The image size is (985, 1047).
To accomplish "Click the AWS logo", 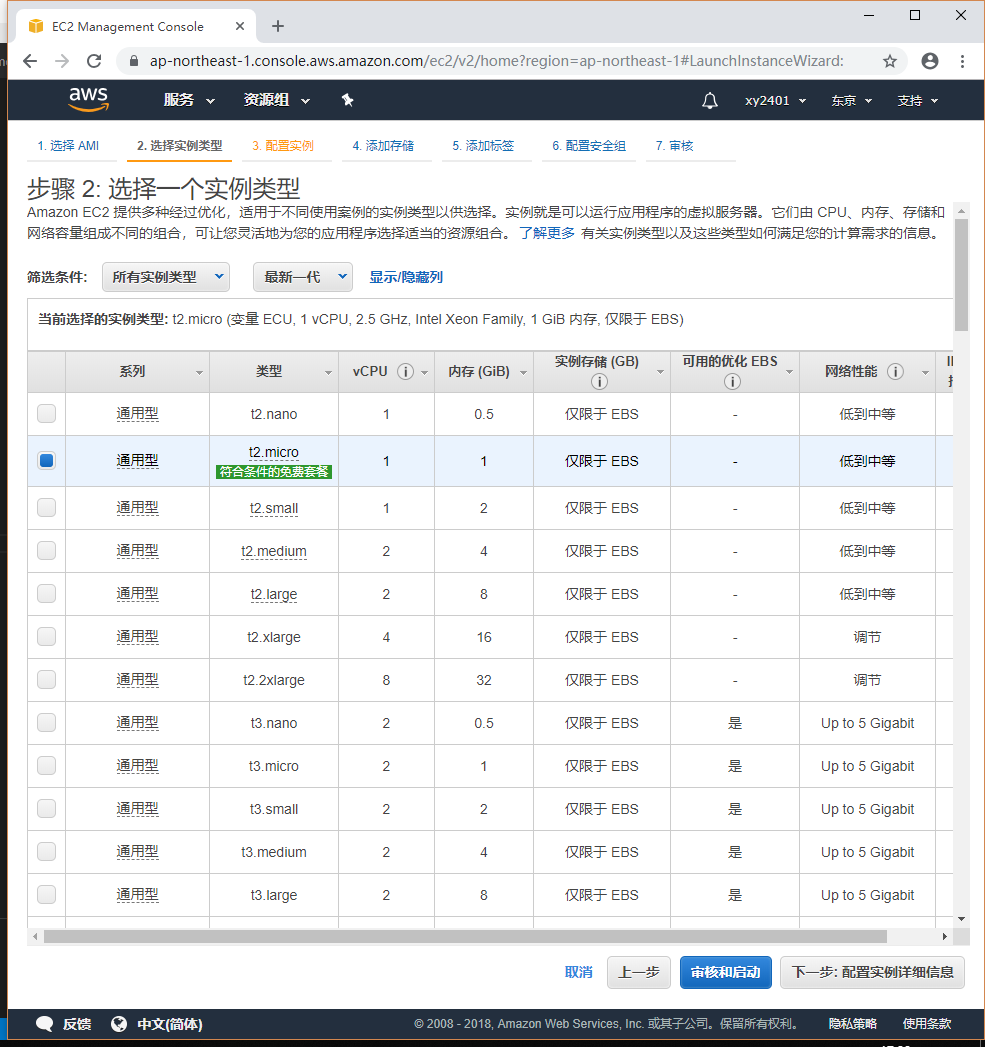I will tap(88, 99).
